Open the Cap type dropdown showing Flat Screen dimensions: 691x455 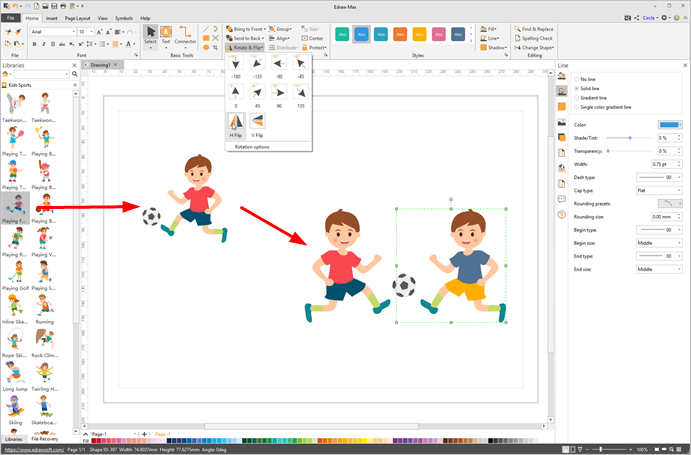[x=659, y=190]
